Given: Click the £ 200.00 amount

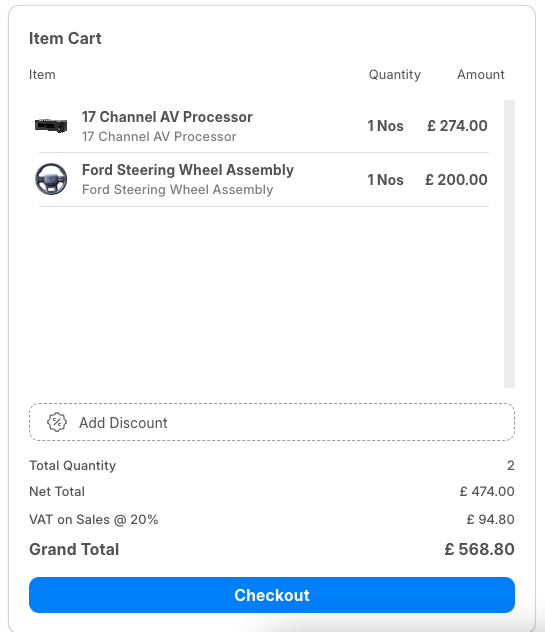Looking at the screenshot, I should (456, 180).
